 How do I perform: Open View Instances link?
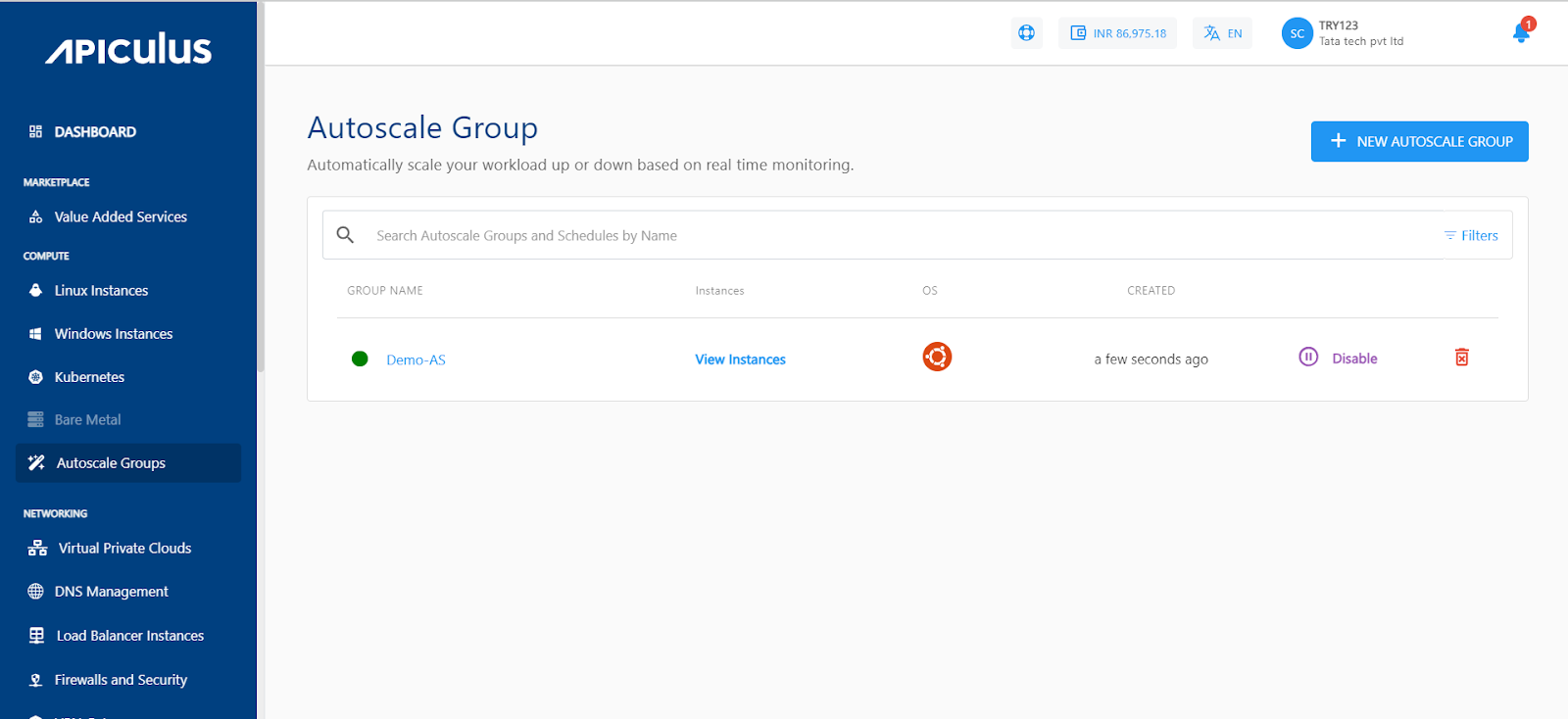[x=740, y=359]
